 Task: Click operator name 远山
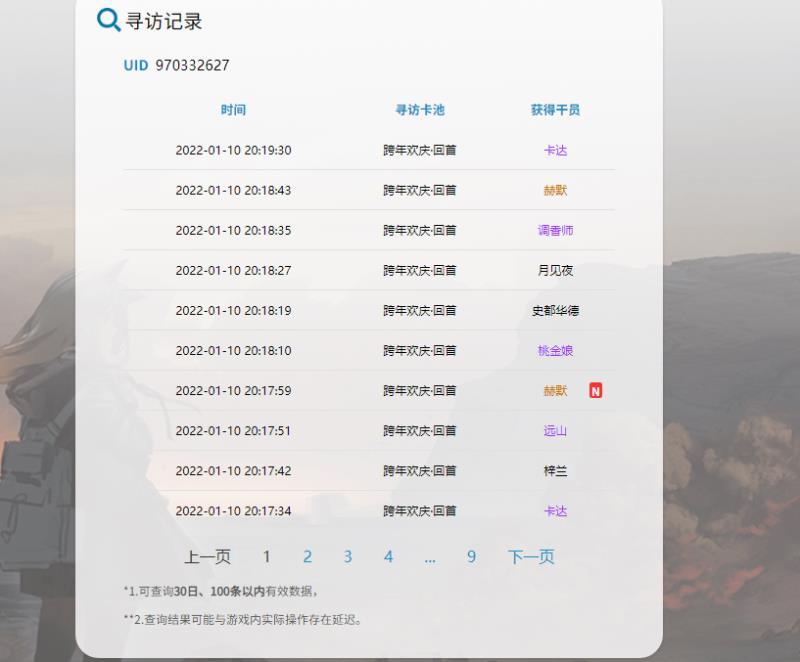(x=555, y=430)
